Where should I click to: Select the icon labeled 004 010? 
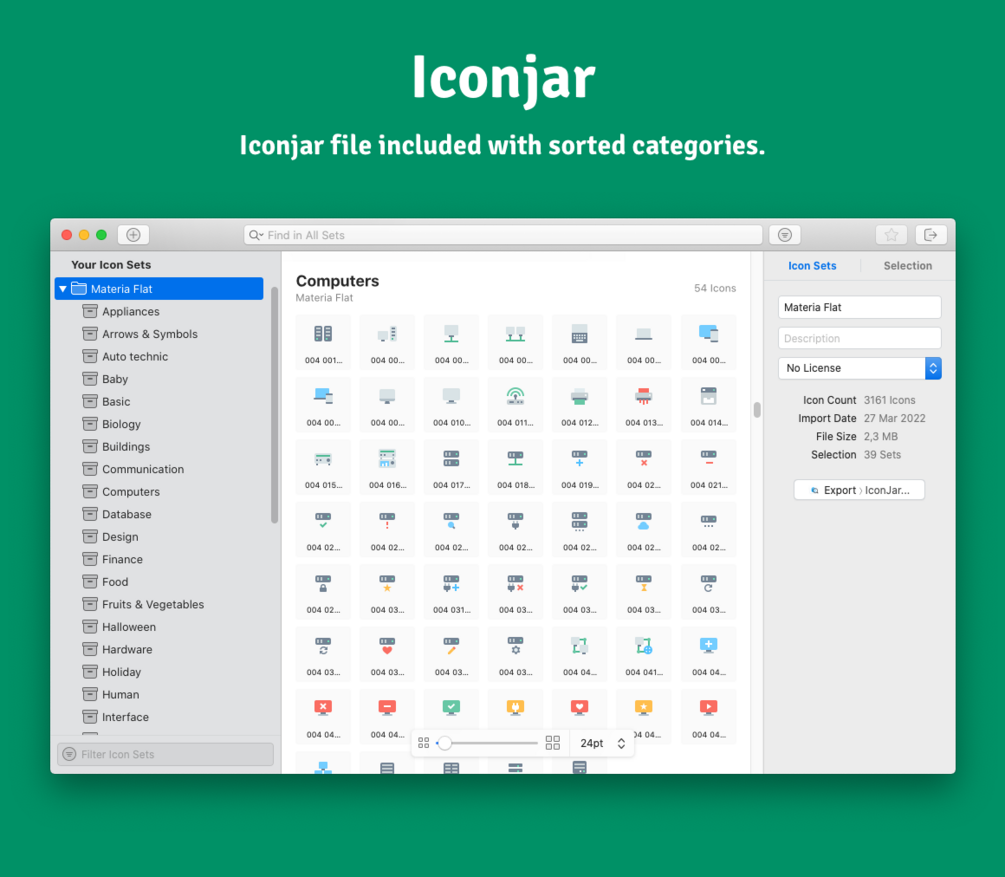[x=451, y=405]
